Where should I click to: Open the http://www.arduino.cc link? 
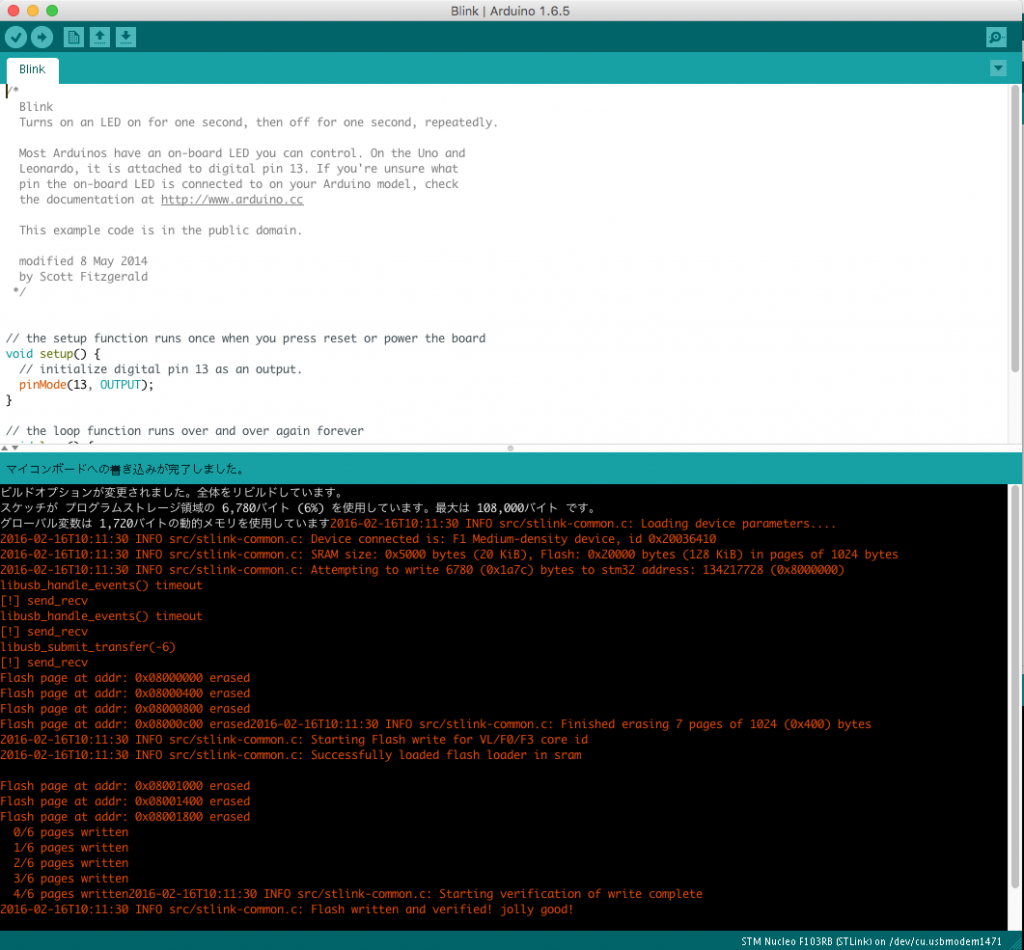pos(231,199)
